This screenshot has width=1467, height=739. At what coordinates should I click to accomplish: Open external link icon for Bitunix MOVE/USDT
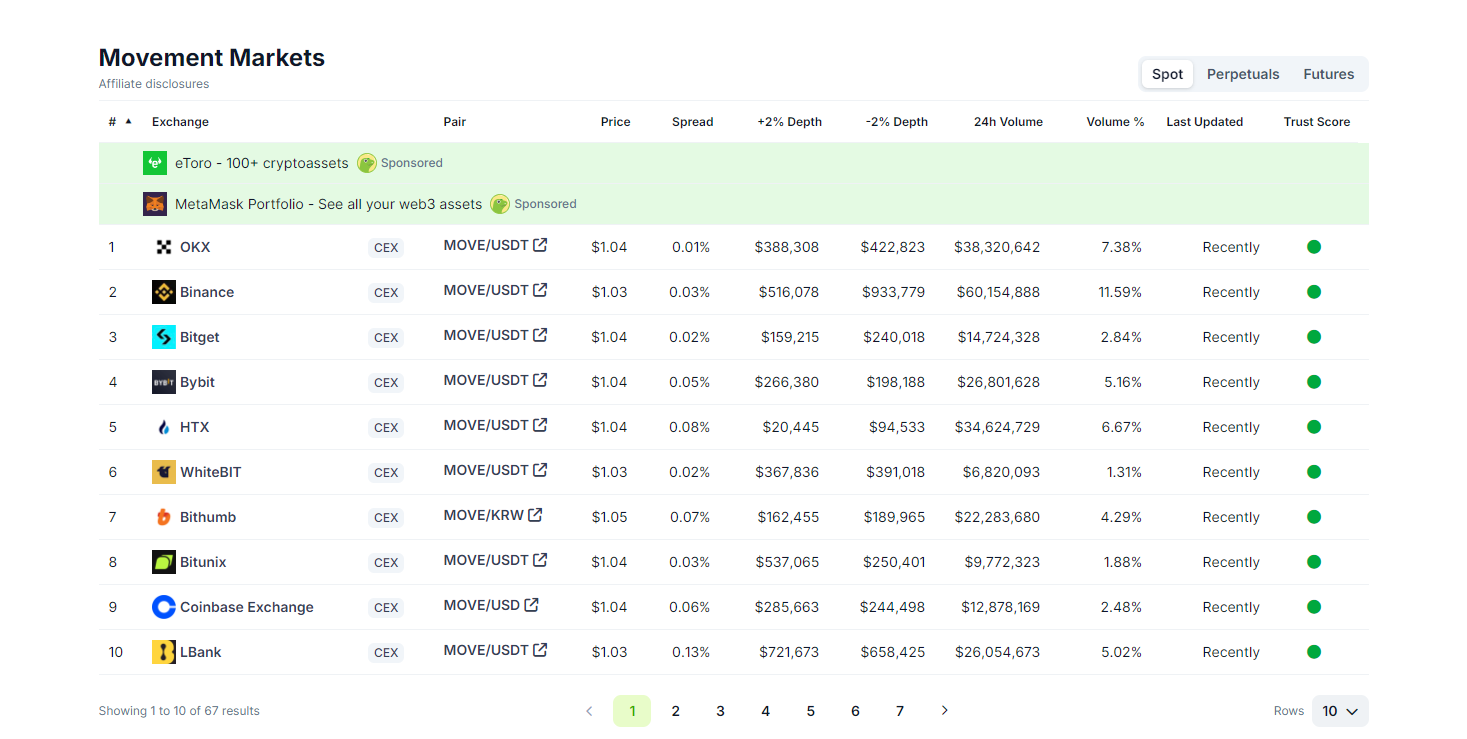click(x=540, y=560)
